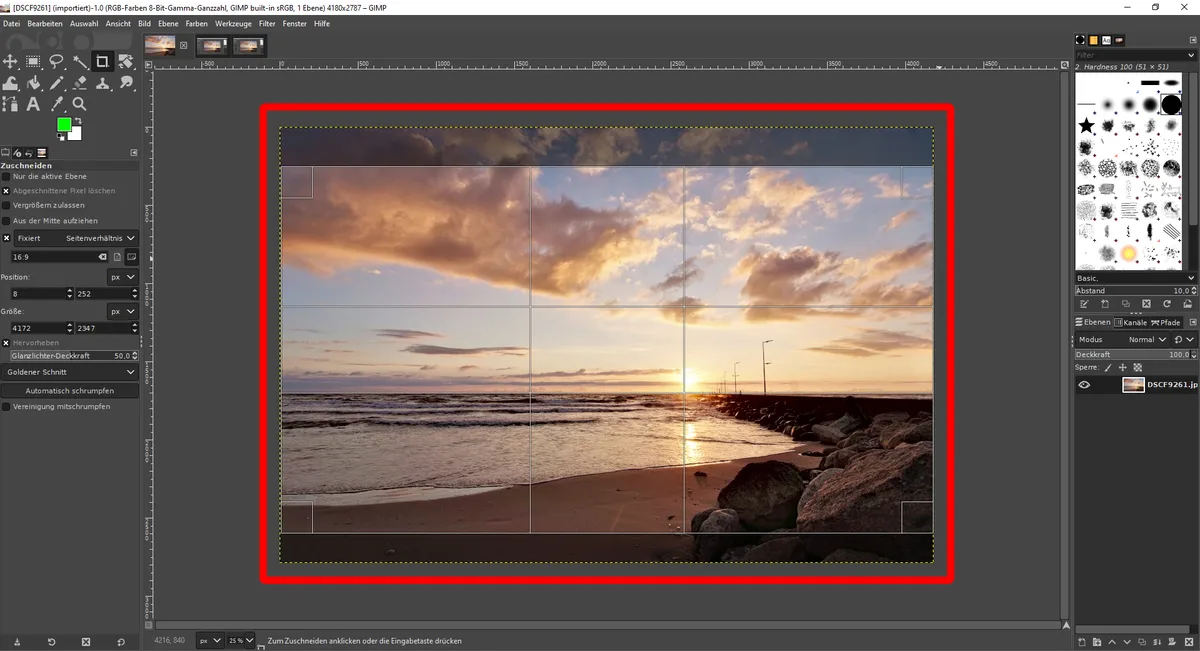Save tool preset at options bottom
This screenshot has width=1200, height=651.
[x=17, y=641]
